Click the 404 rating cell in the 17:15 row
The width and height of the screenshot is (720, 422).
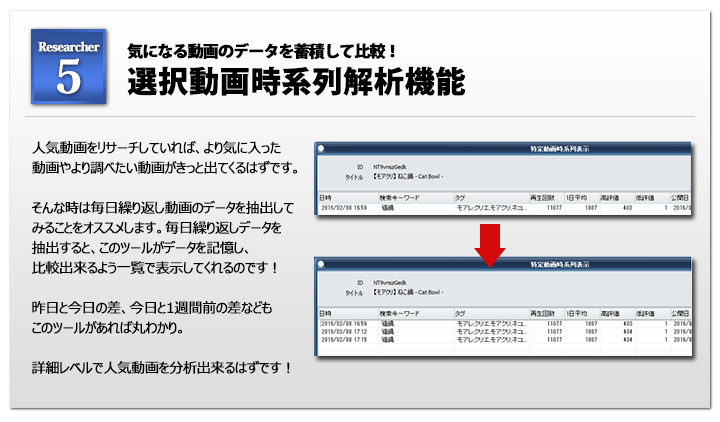627,340
